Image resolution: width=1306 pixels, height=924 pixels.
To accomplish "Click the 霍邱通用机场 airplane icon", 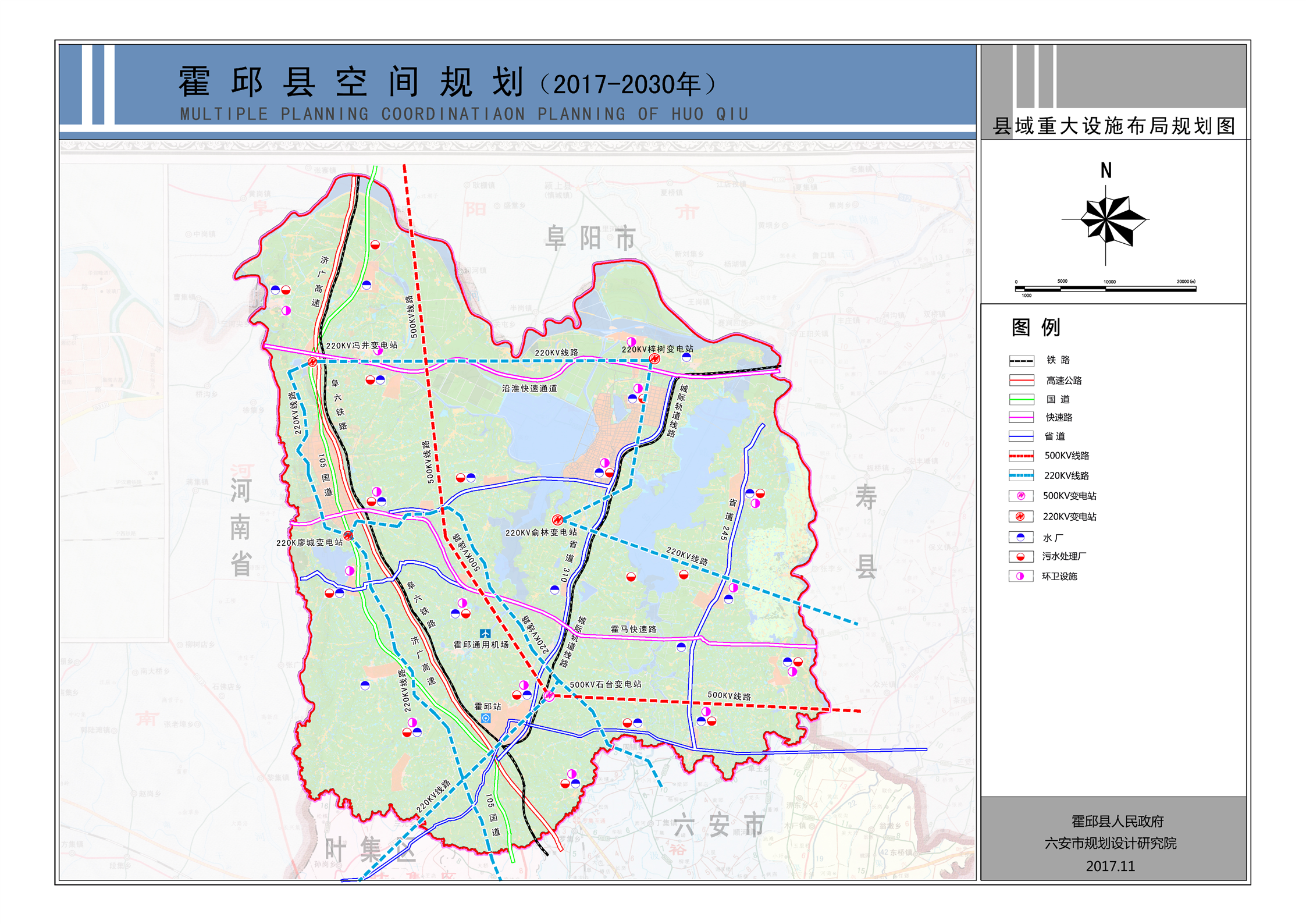I will tap(485, 633).
